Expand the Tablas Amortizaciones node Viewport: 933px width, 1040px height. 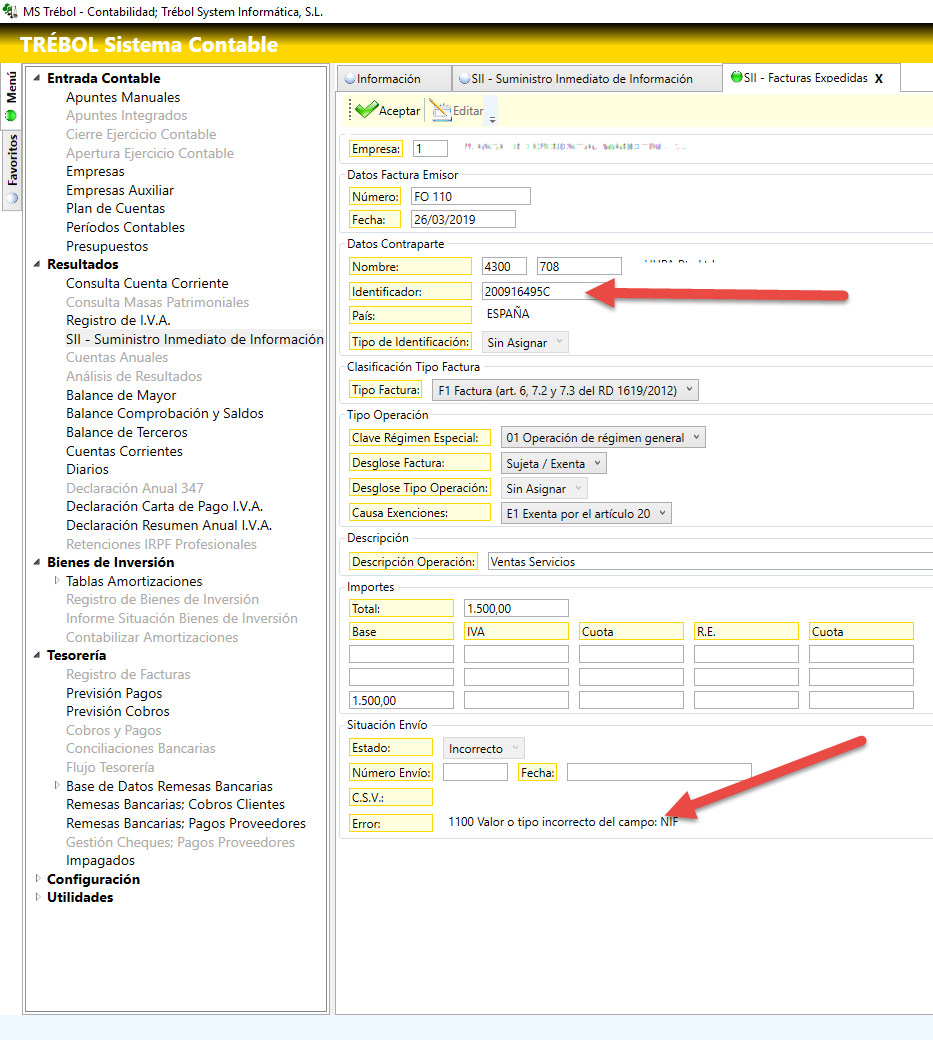tap(57, 580)
